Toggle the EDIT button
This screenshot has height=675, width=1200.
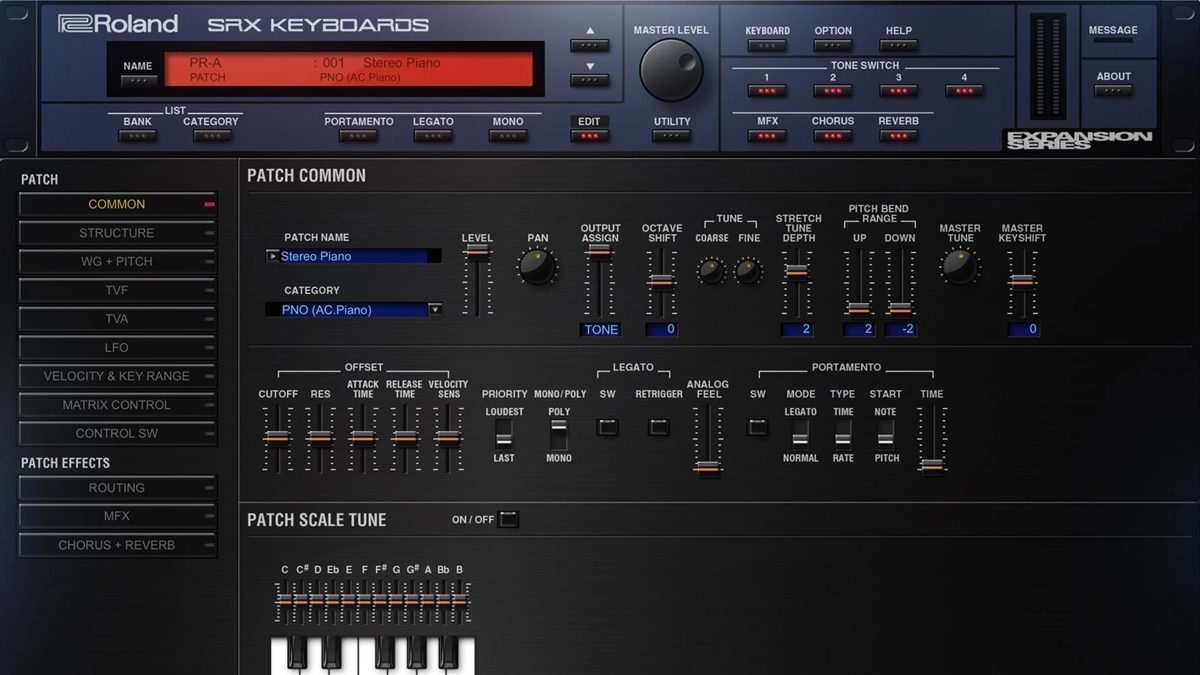(589, 136)
